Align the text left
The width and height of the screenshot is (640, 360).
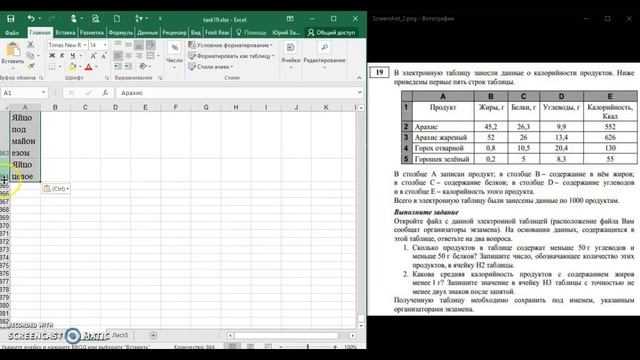coord(118,56)
